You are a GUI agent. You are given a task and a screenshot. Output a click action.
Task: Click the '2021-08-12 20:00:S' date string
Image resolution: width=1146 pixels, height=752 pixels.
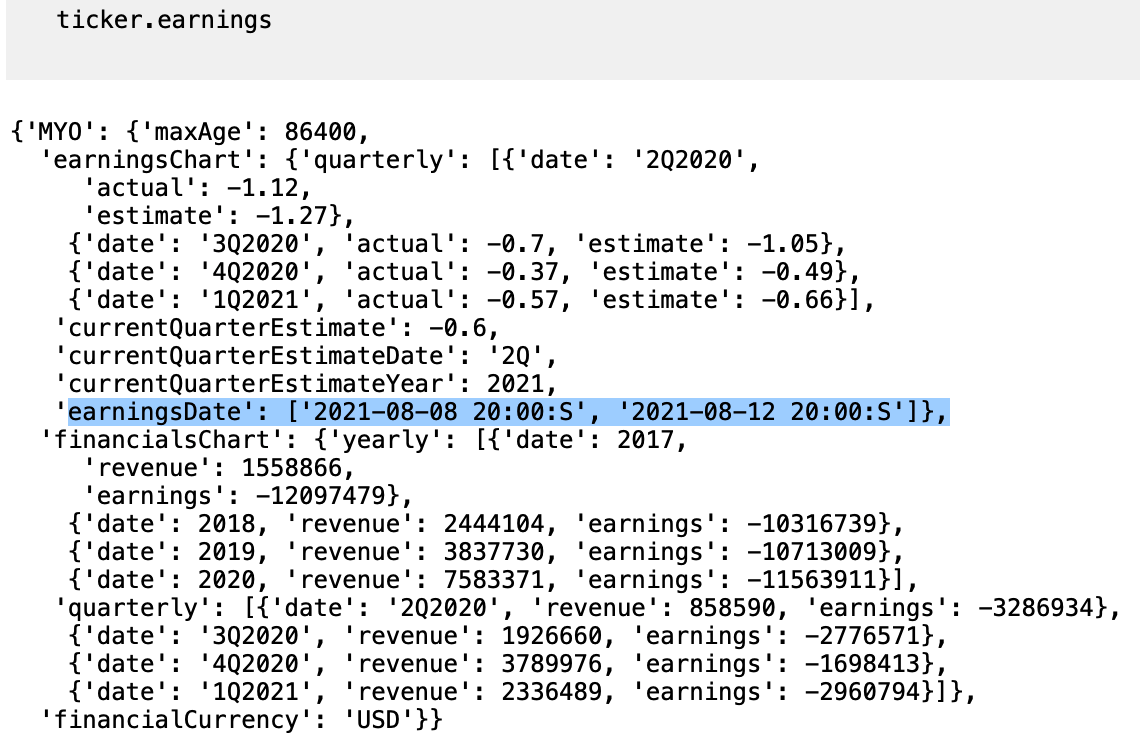tap(761, 412)
